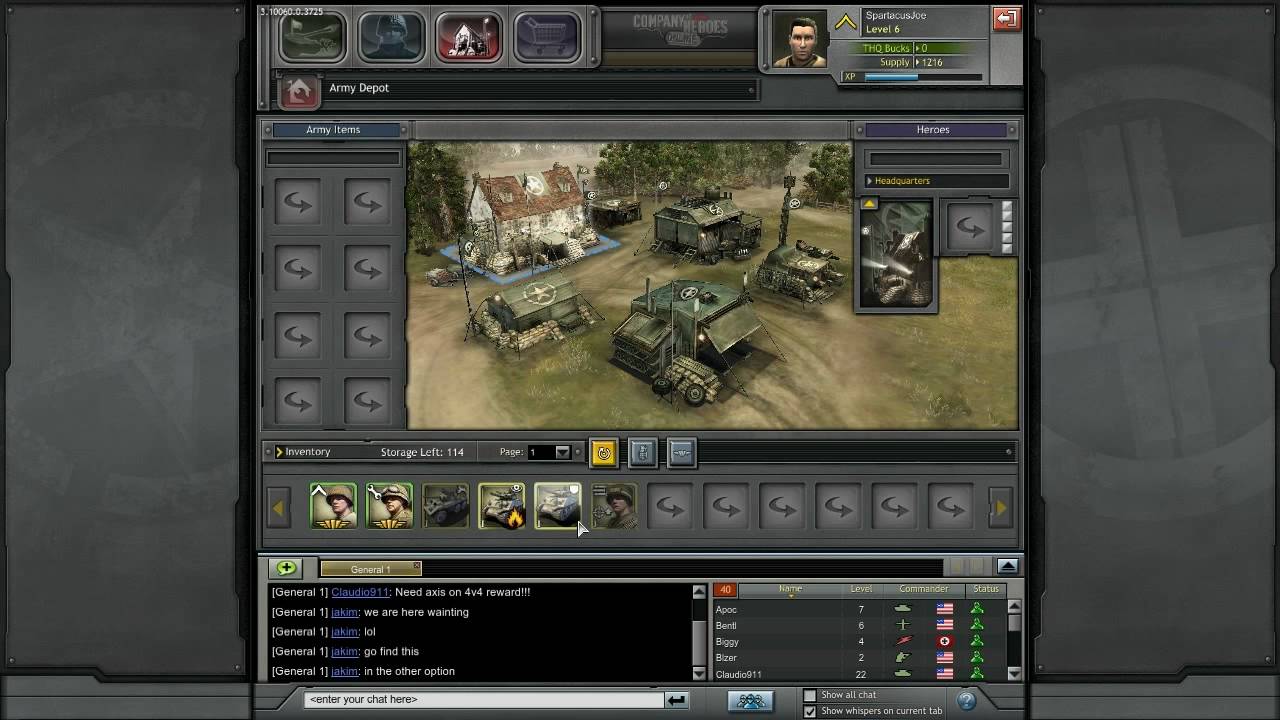The image size is (1280, 720).
Task: Add new chat channel with green plus
Action: click(286, 568)
